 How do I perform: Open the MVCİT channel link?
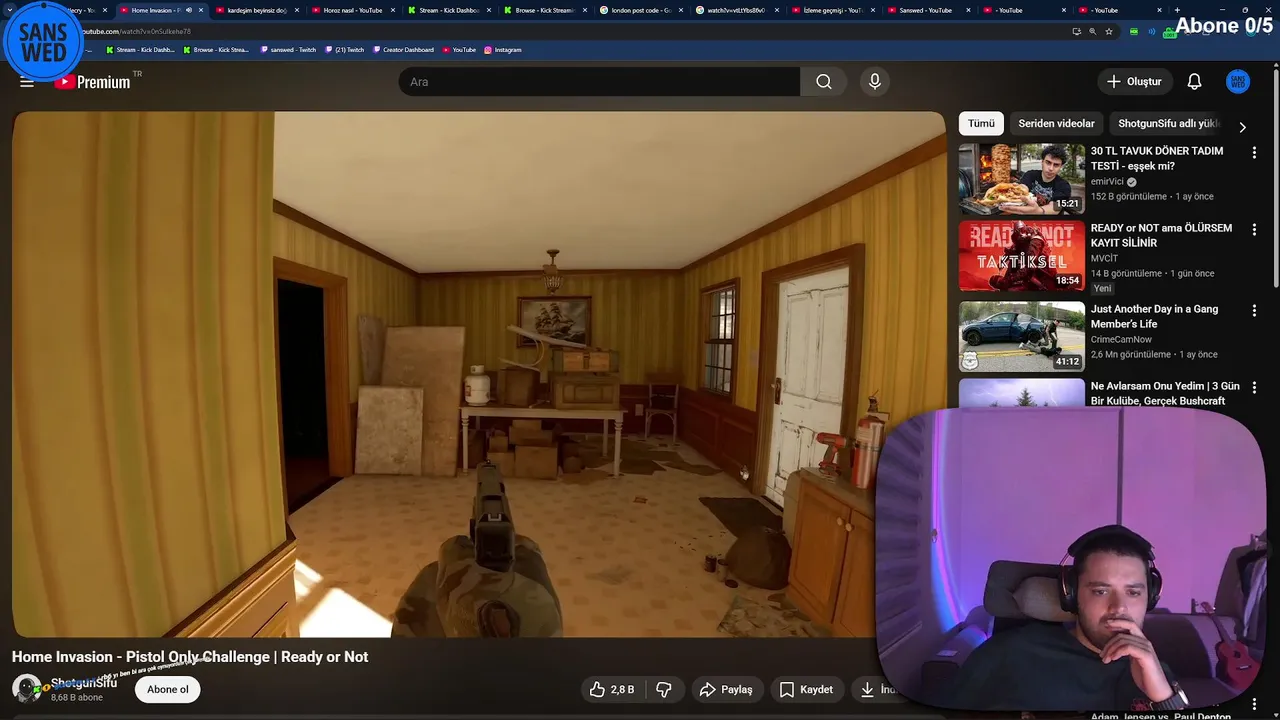[x=1104, y=259]
